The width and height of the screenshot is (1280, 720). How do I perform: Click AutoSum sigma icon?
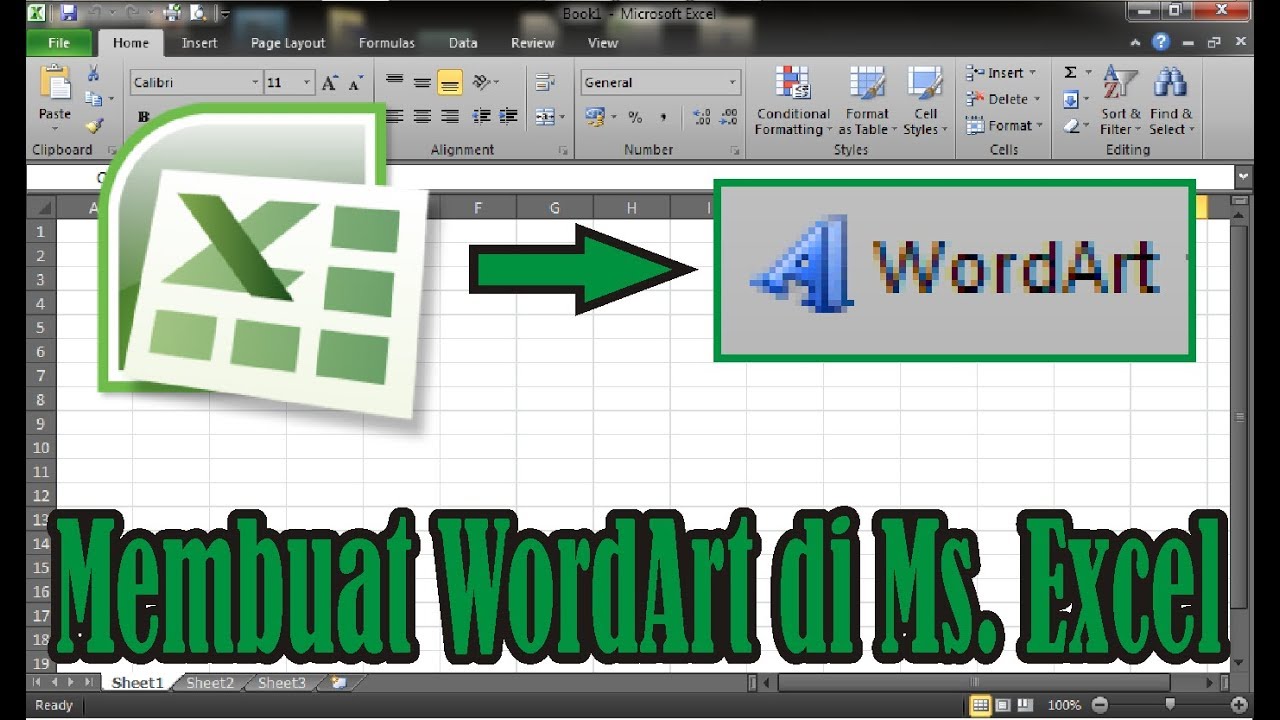click(1070, 73)
